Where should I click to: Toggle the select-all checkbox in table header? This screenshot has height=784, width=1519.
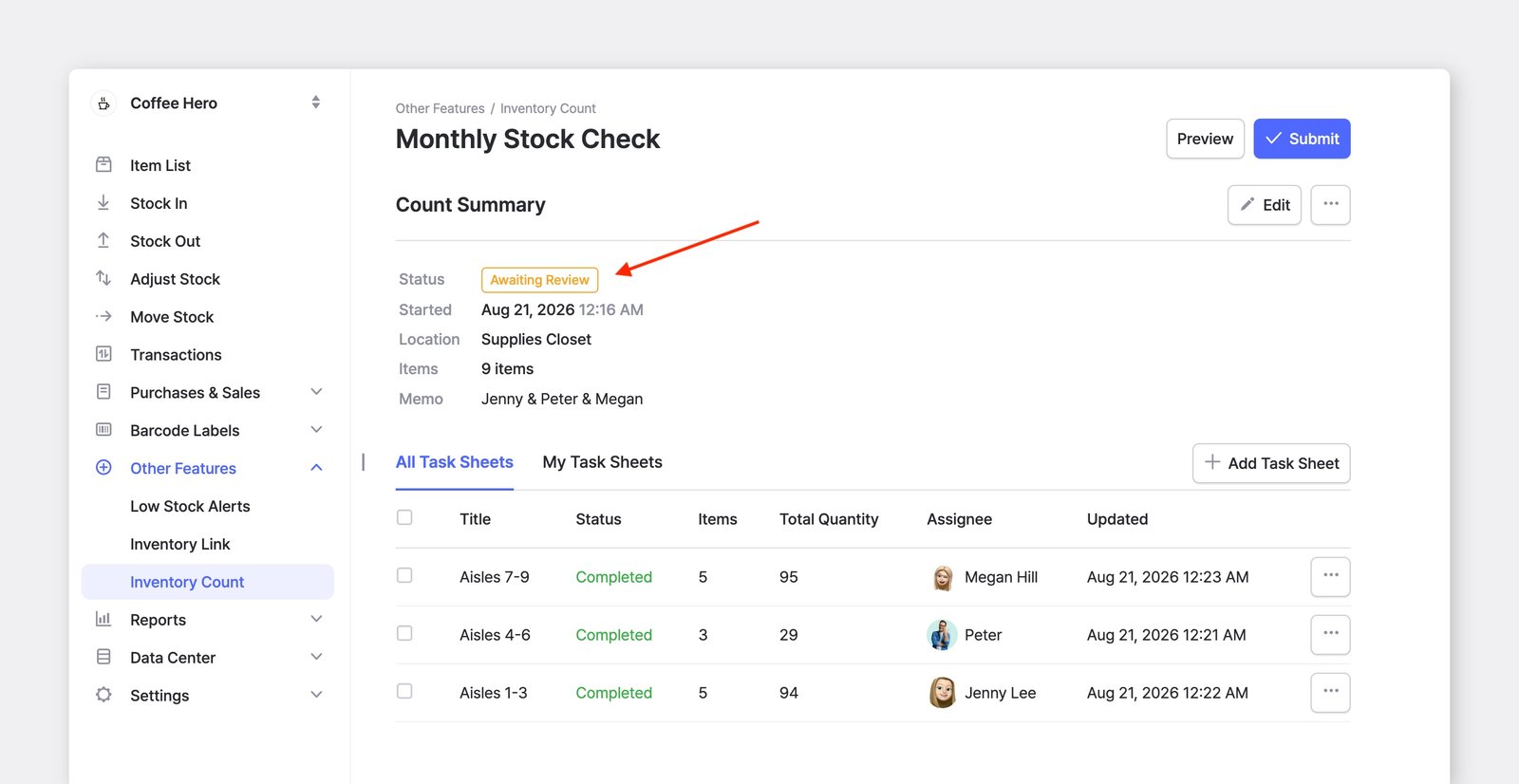[x=404, y=517]
